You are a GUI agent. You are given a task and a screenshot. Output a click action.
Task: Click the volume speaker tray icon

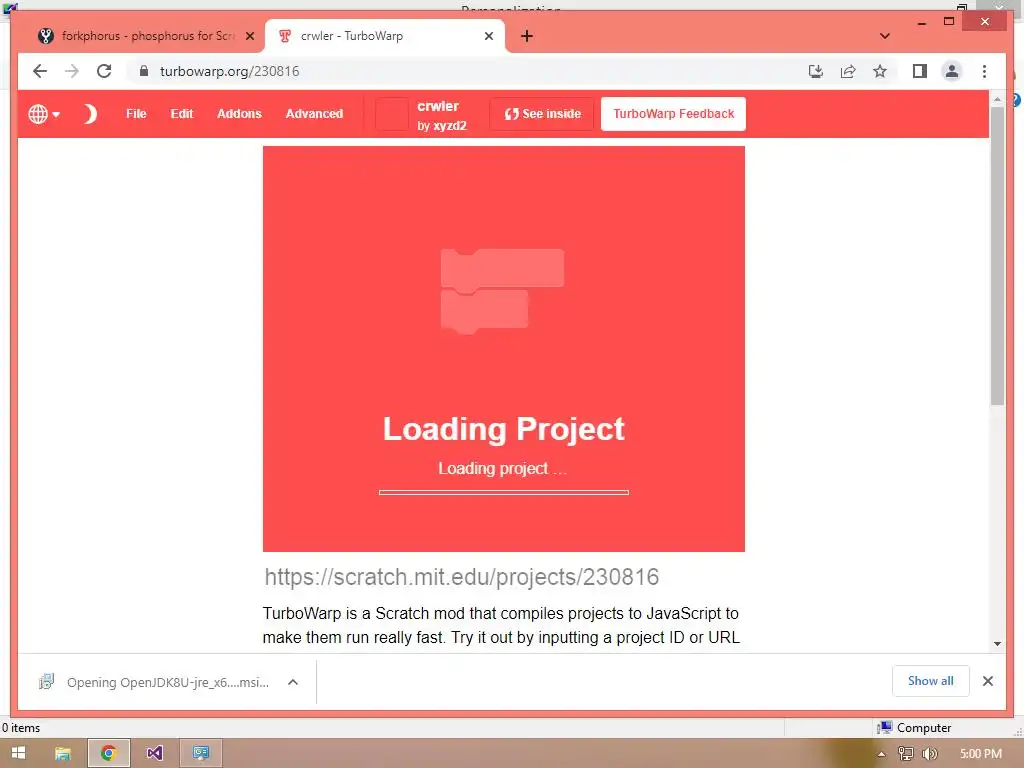tap(929, 754)
